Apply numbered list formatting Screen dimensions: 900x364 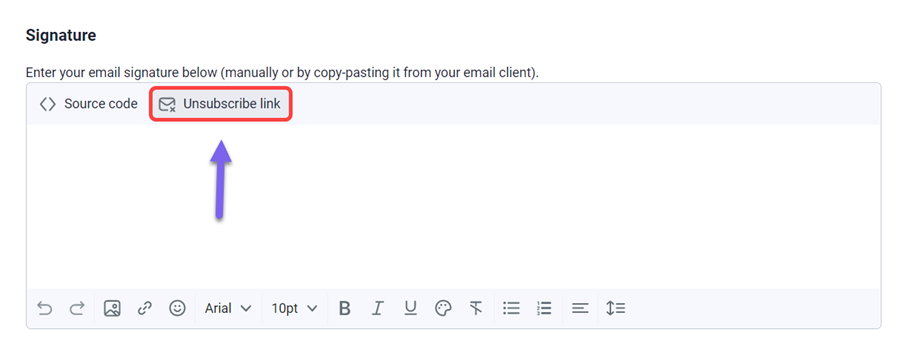click(x=544, y=308)
